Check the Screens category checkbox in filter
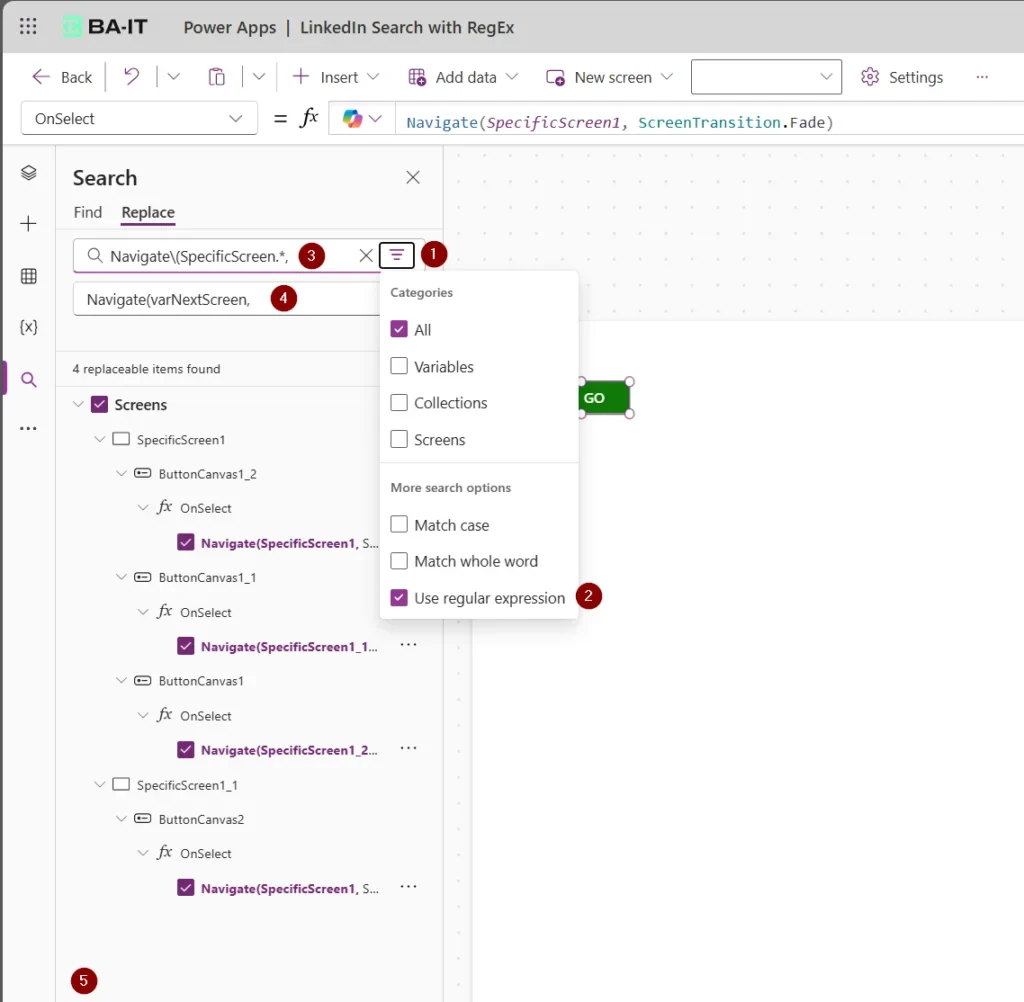The image size is (1024, 1002). pos(399,439)
